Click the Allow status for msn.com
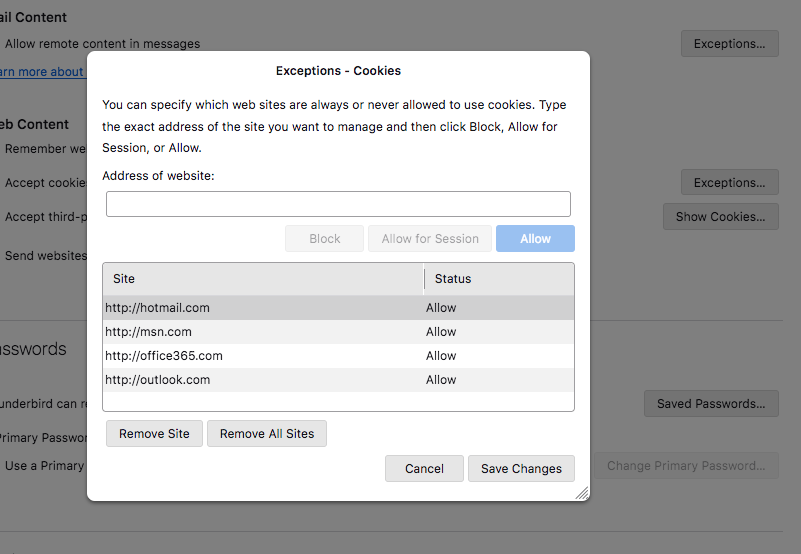Image resolution: width=801 pixels, height=554 pixels. click(x=441, y=332)
